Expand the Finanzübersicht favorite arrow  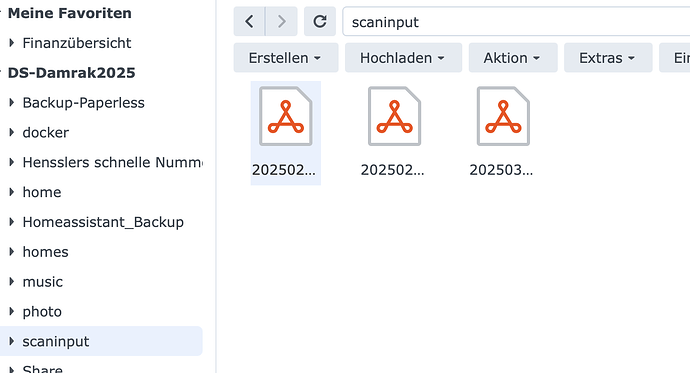pos(12,43)
